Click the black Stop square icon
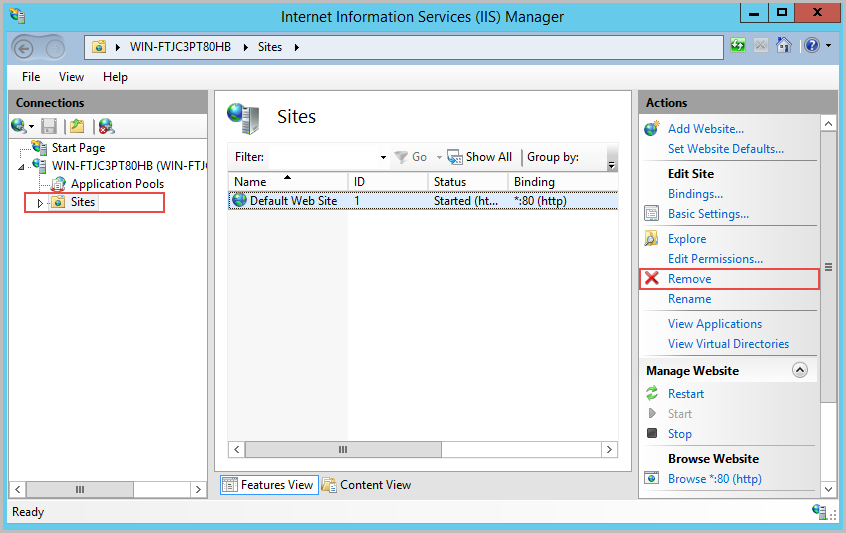The width and height of the screenshot is (846, 533). (652, 434)
